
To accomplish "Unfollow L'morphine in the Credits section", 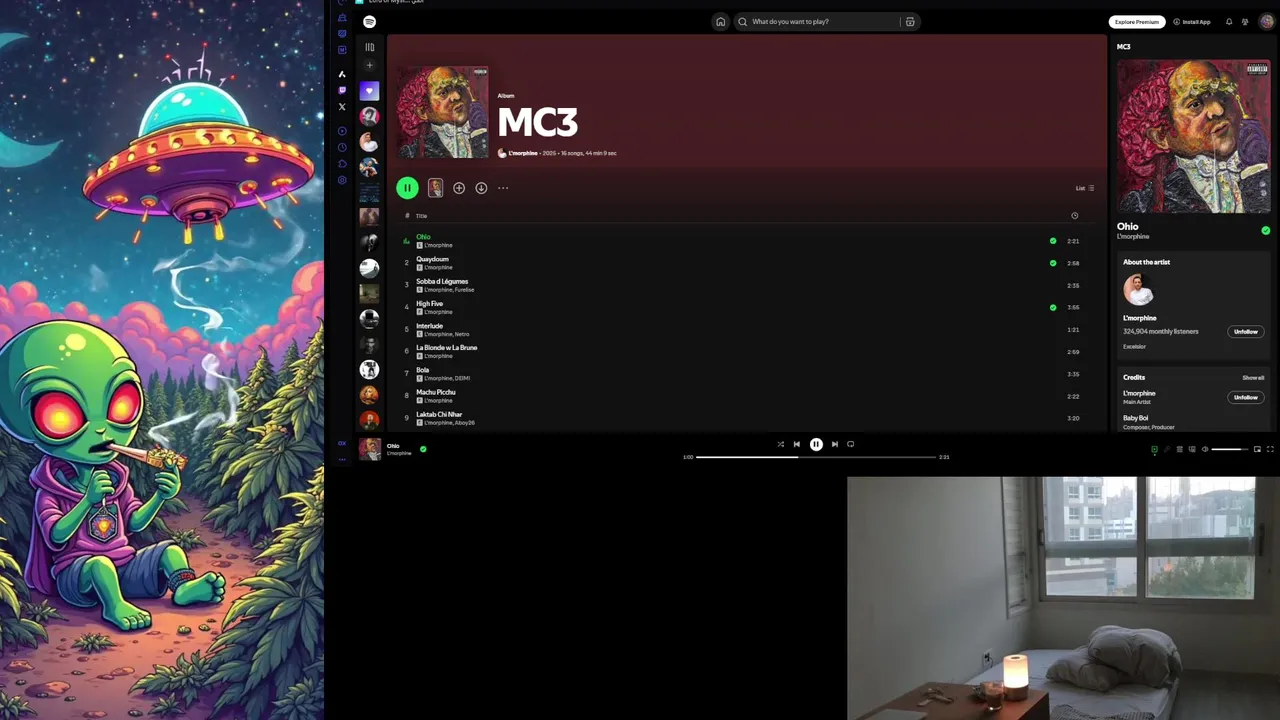I will pyautogui.click(x=1246, y=397).
